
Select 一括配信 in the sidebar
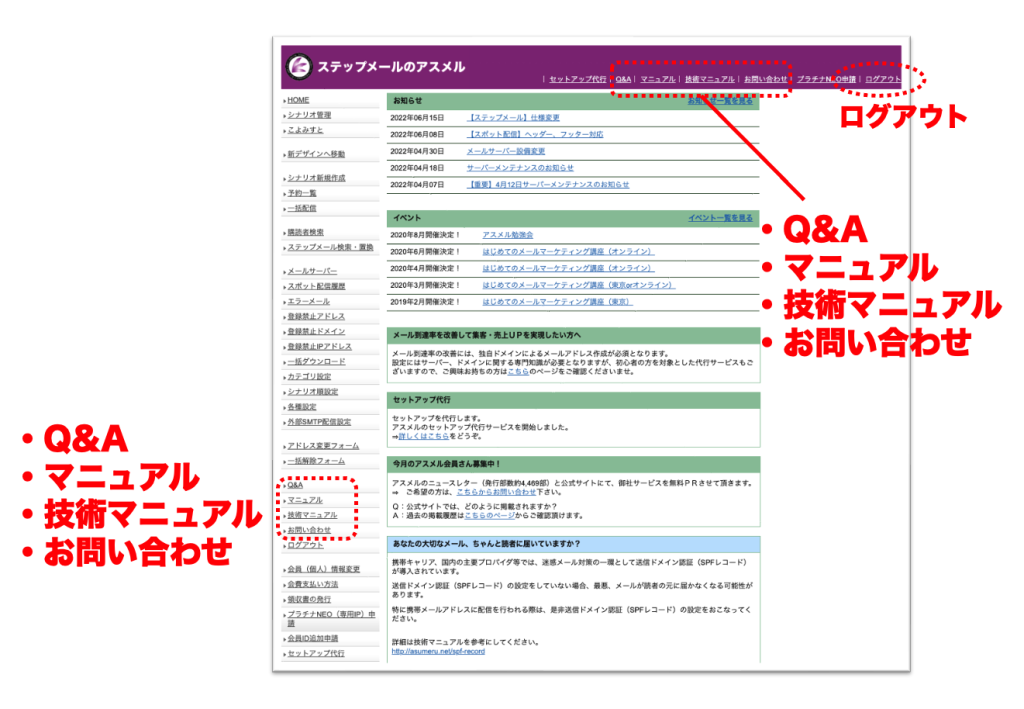point(302,208)
